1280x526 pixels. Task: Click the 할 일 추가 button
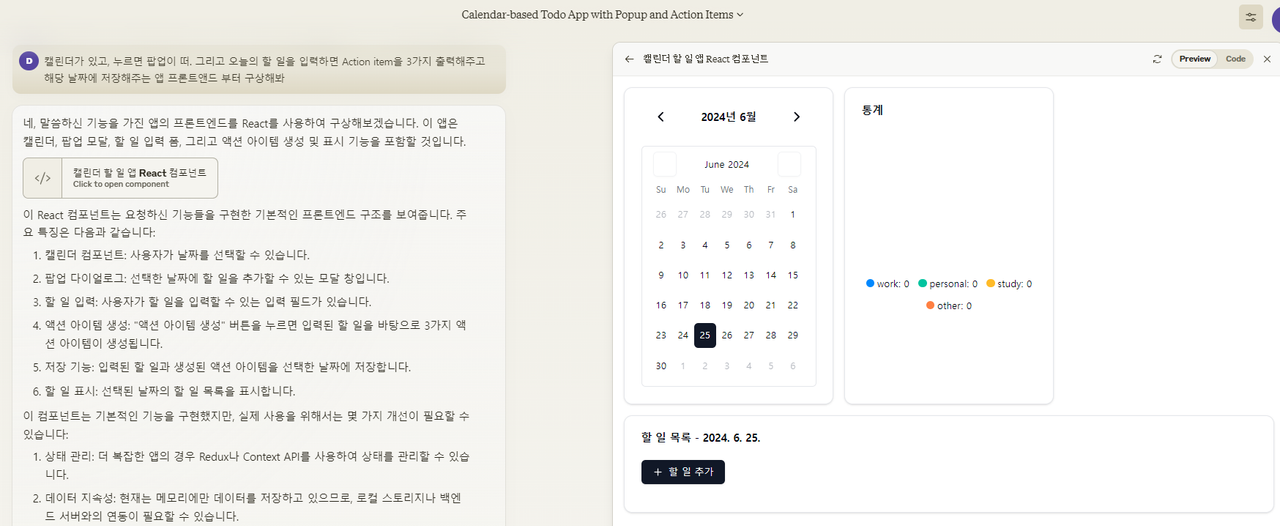pyautogui.click(x=683, y=472)
